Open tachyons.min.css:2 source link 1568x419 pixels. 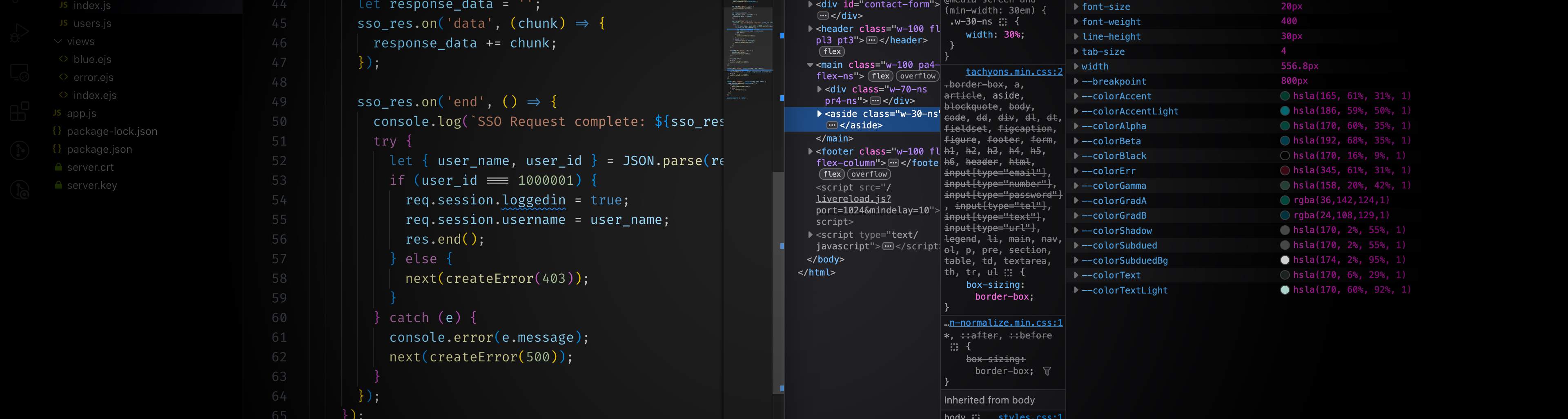[x=1014, y=72]
